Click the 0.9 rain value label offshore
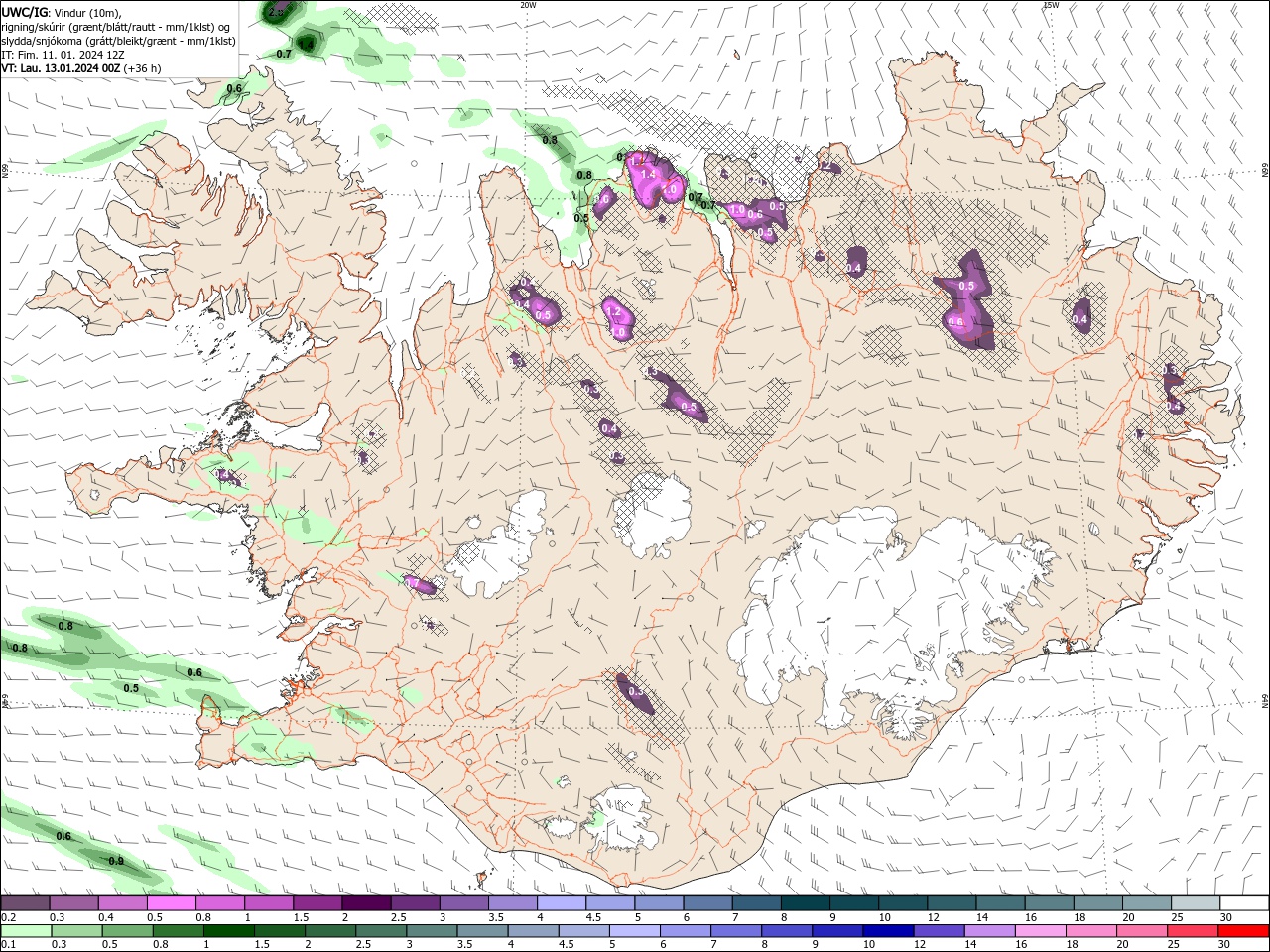Viewport: 1270px width, 952px height. (116, 861)
